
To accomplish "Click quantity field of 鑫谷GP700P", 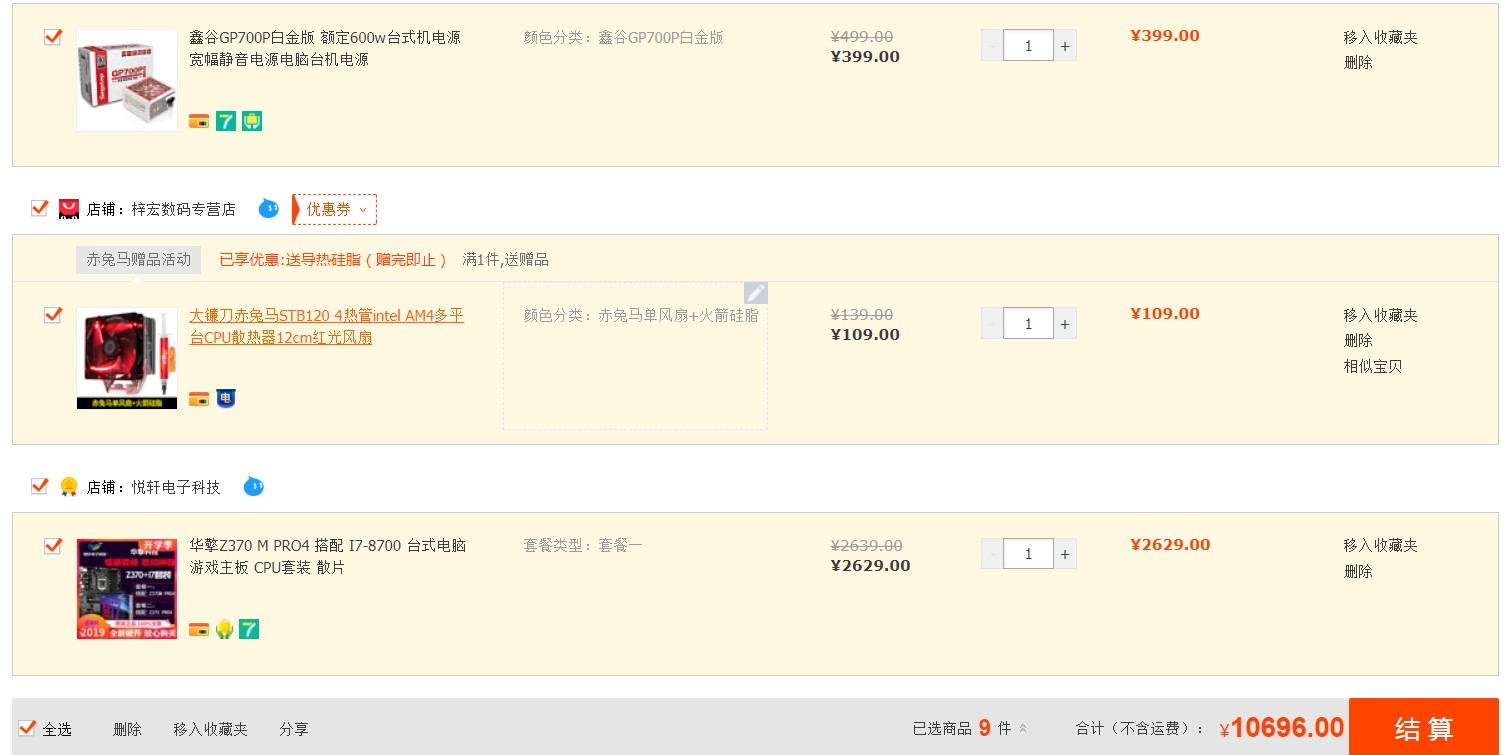I will tap(1028, 46).
